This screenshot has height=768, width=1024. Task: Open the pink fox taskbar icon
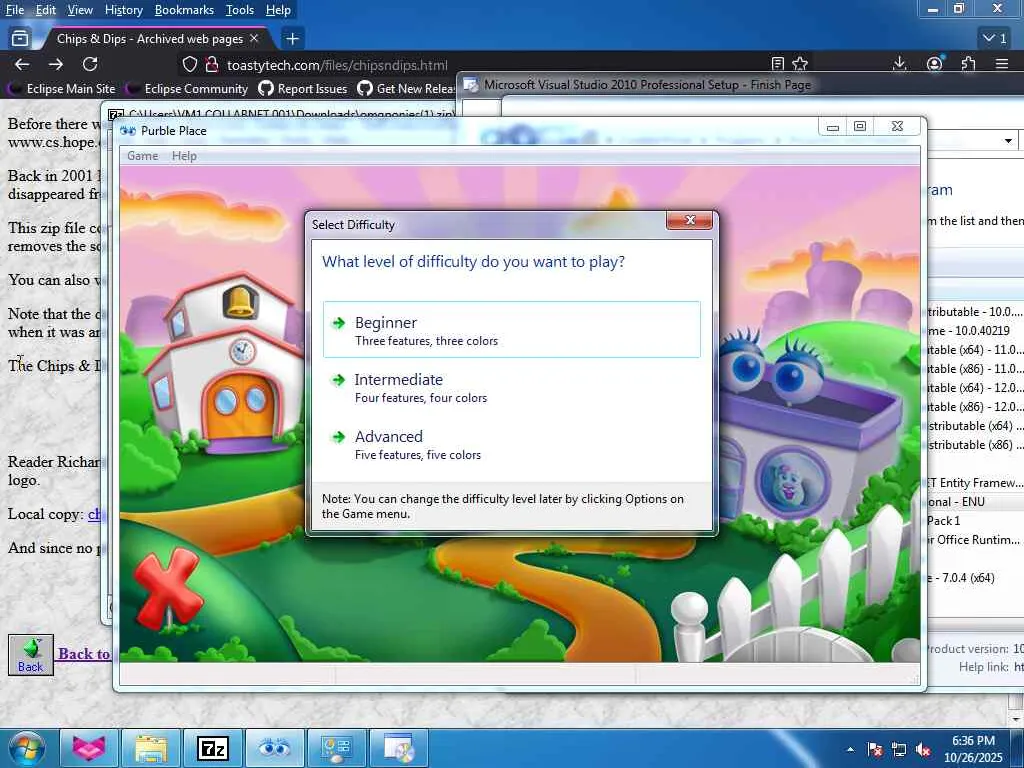click(89, 748)
